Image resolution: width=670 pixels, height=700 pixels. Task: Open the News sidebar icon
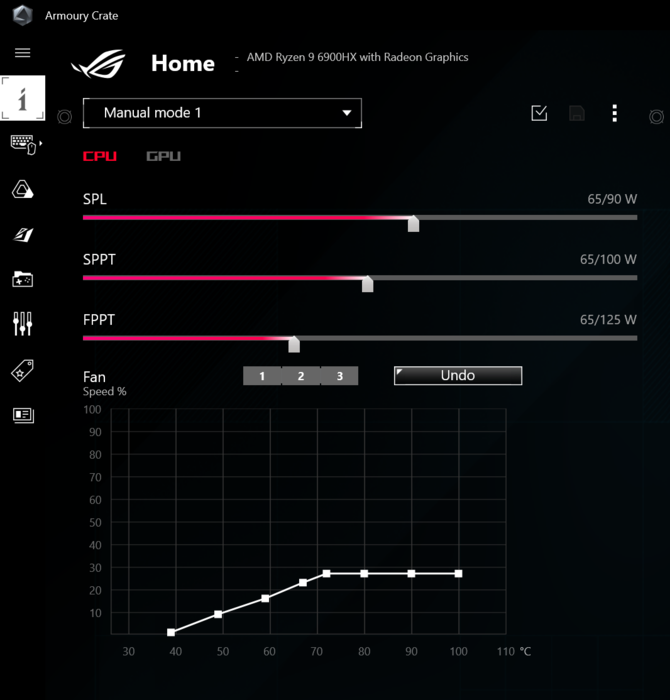23,415
